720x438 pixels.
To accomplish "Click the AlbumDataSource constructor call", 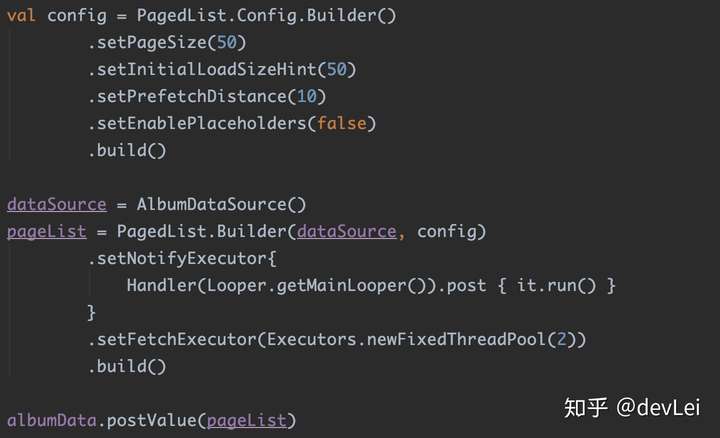I will click(212, 205).
